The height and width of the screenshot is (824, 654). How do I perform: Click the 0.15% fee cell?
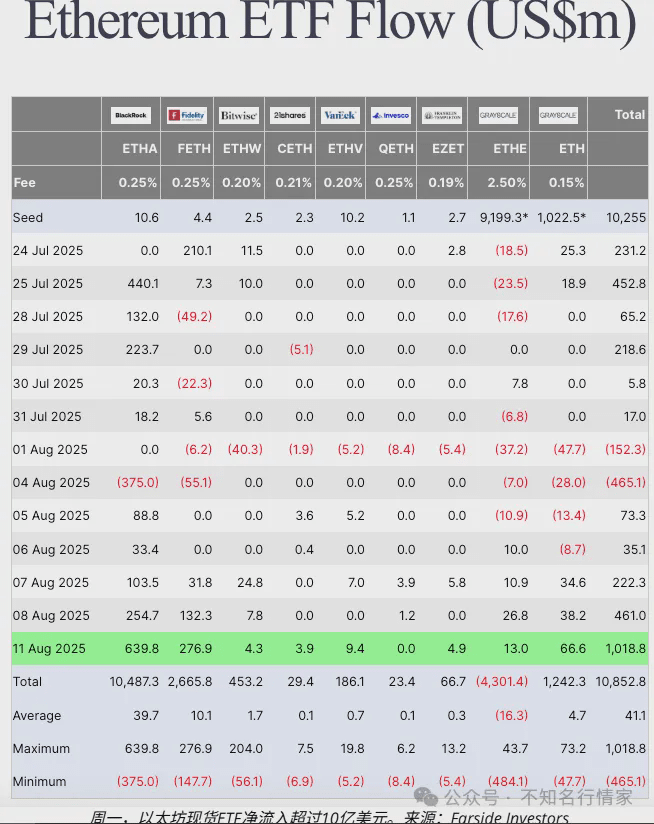click(x=566, y=182)
